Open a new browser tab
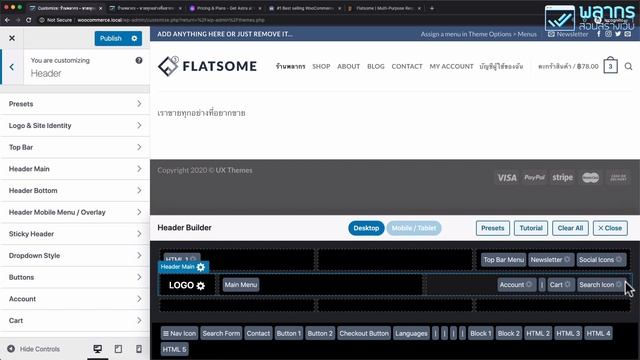Screen dimensions: 640x360 [431, 8]
